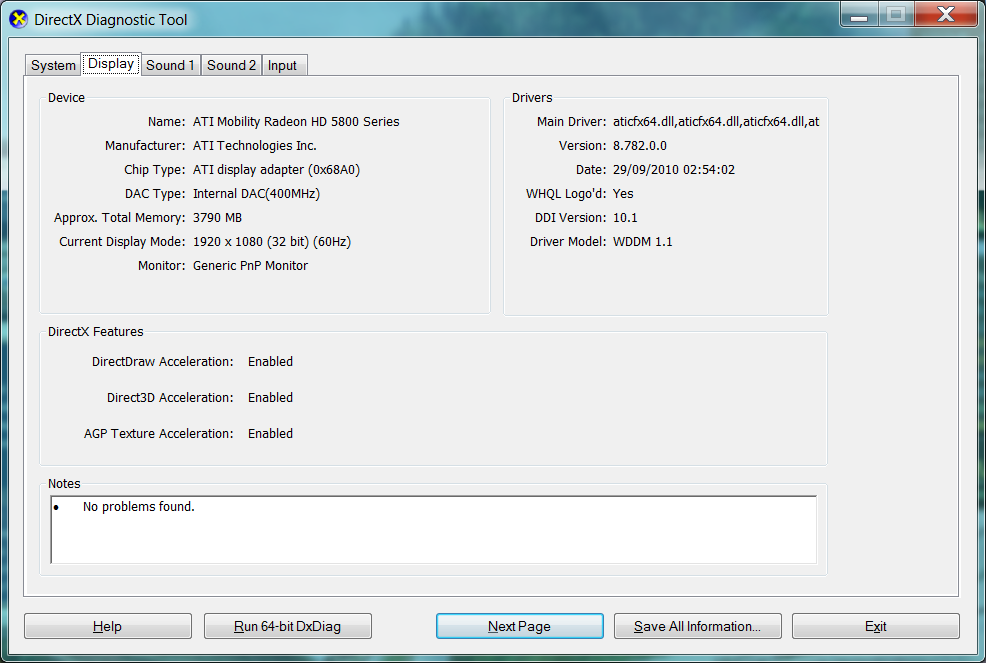Image resolution: width=995 pixels, height=667 pixels.
Task: Open the Sound 2 tab
Action: coord(231,65)
